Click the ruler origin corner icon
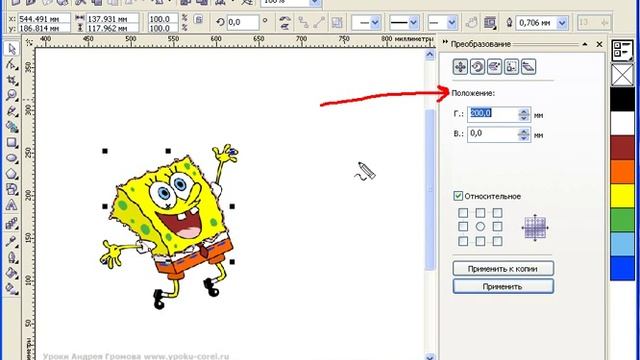The image size is (640, 360). coord(29,42)
